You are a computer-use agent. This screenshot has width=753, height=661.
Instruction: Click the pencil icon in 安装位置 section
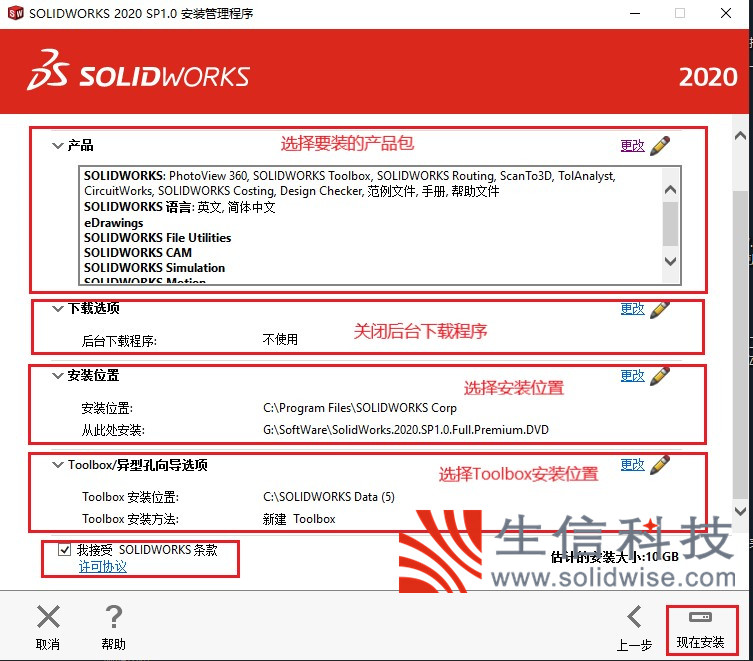pyautogui.click(x=660, y=376)
